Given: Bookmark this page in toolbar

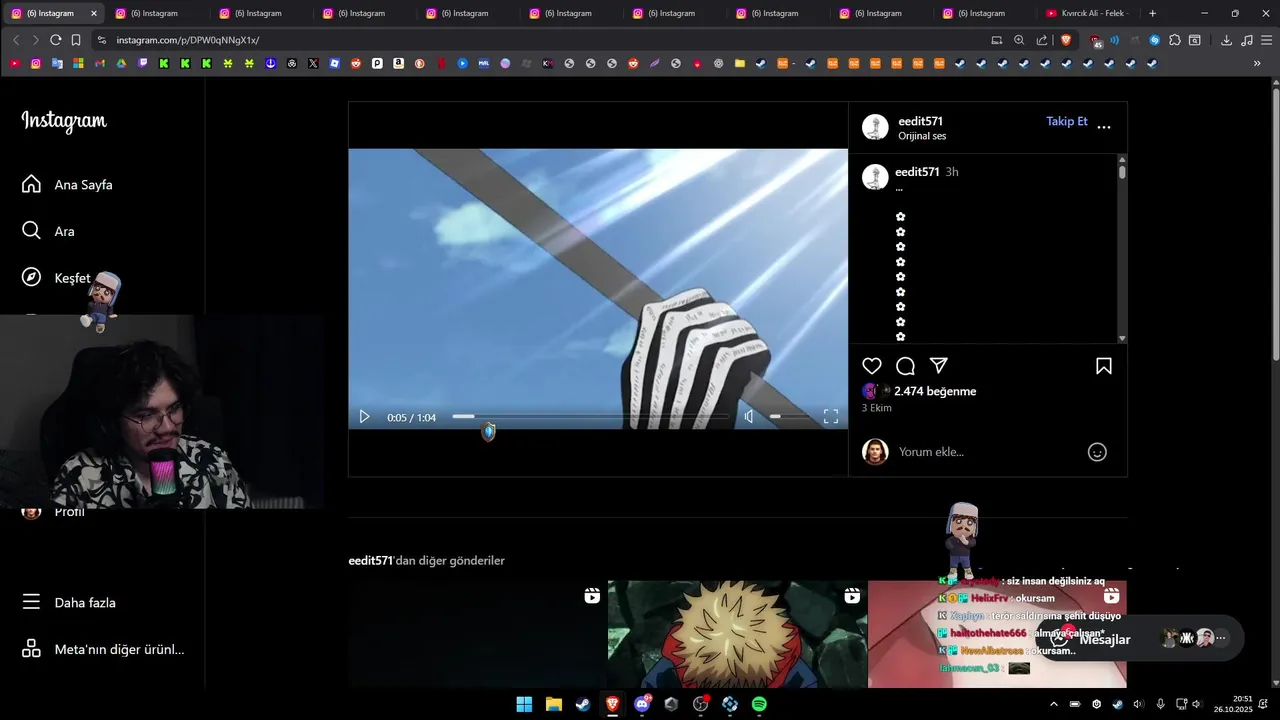Looking at the screenshot, I should (76, 40).
